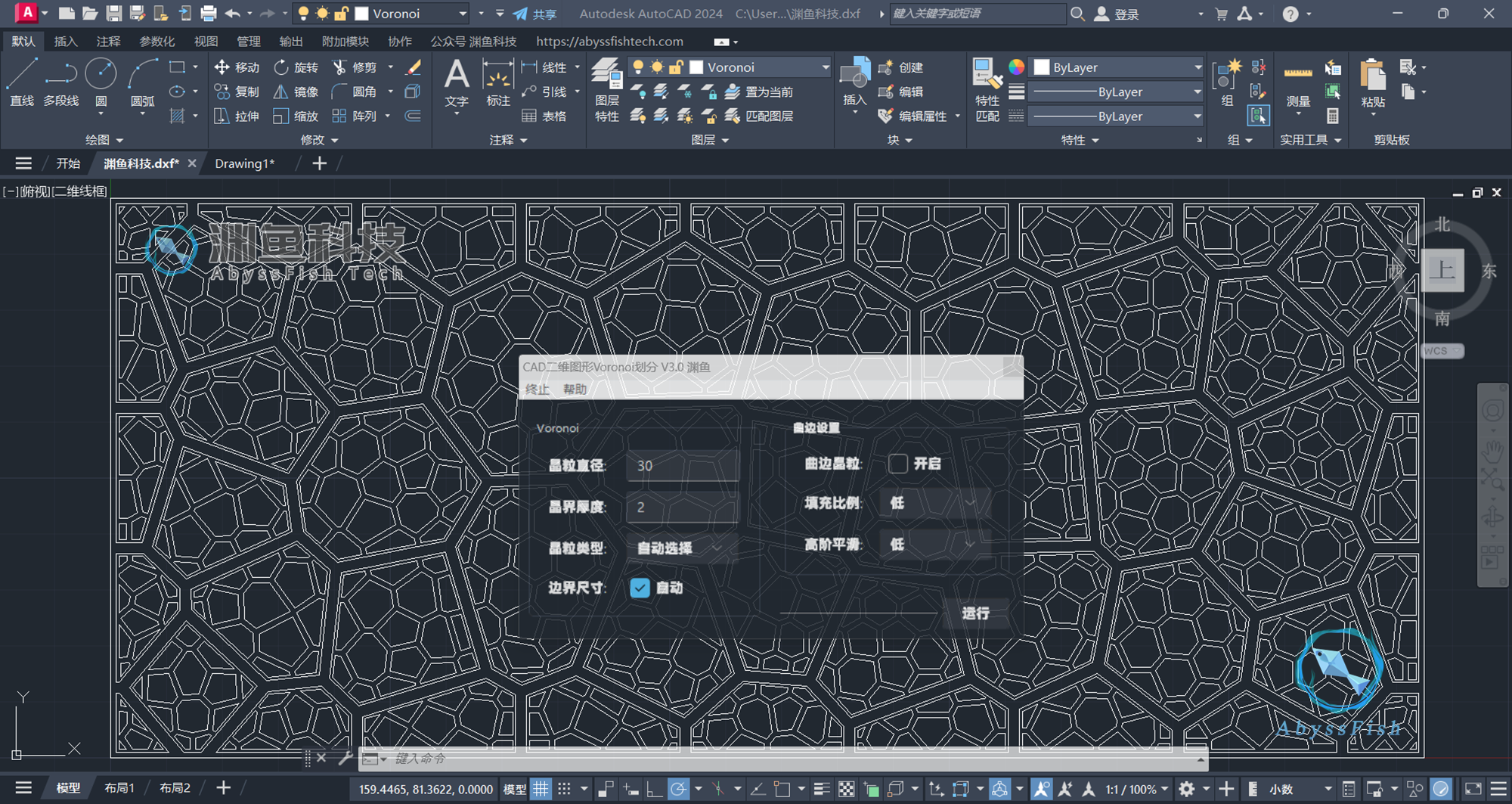The image size is (1512, 804).
Task: Open Layer Properties (图层特性) manager
Action: 607,90
